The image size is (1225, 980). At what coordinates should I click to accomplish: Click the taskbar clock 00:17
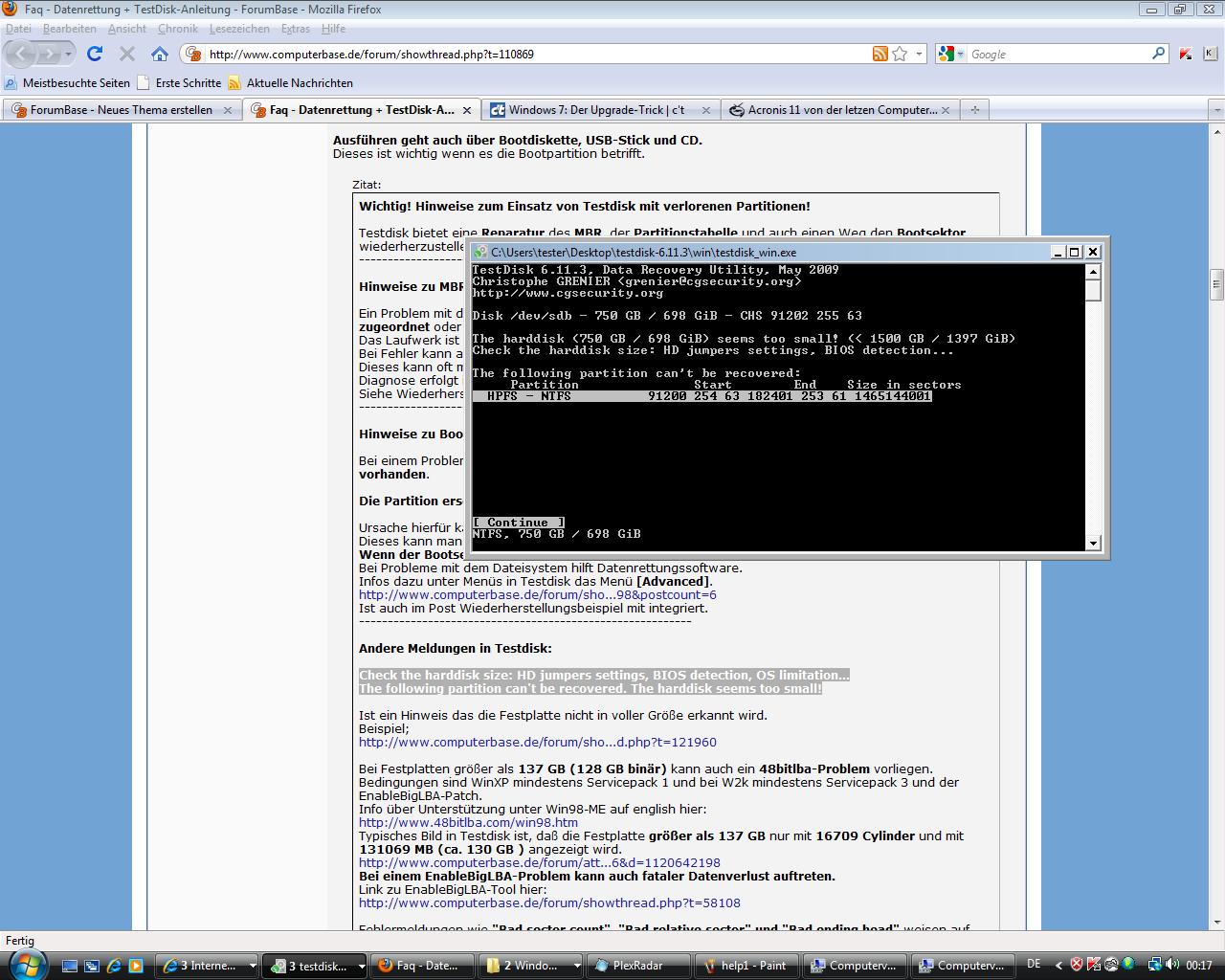pyautogui.click(x=1199, y=965)
